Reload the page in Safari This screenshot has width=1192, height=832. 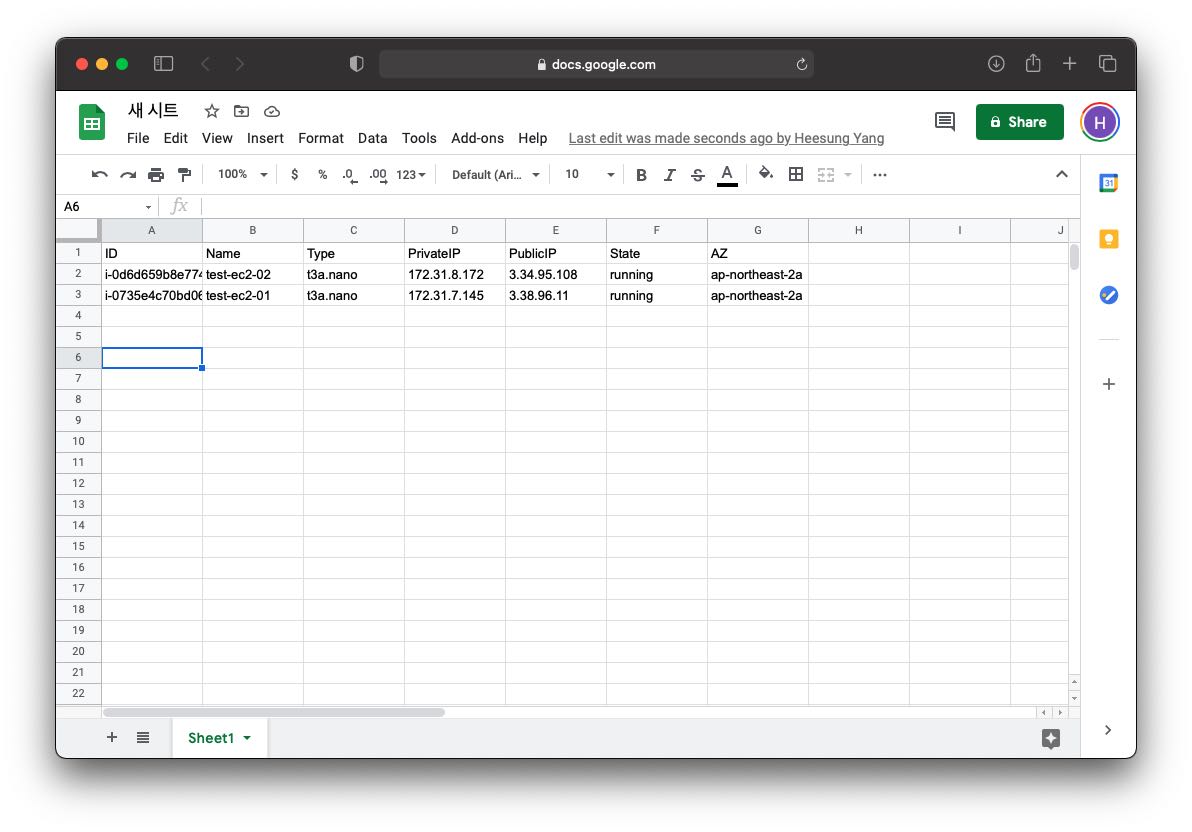(801, 65)
